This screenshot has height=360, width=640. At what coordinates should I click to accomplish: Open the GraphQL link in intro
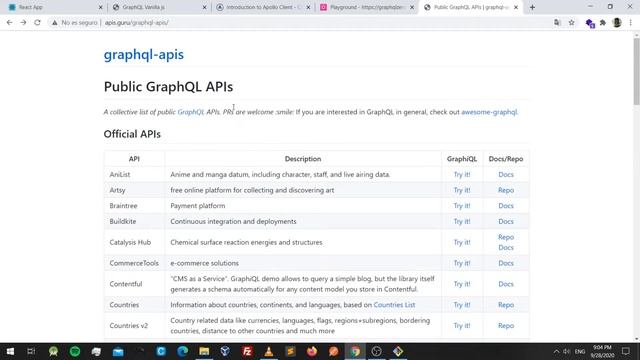pos(191,112)
